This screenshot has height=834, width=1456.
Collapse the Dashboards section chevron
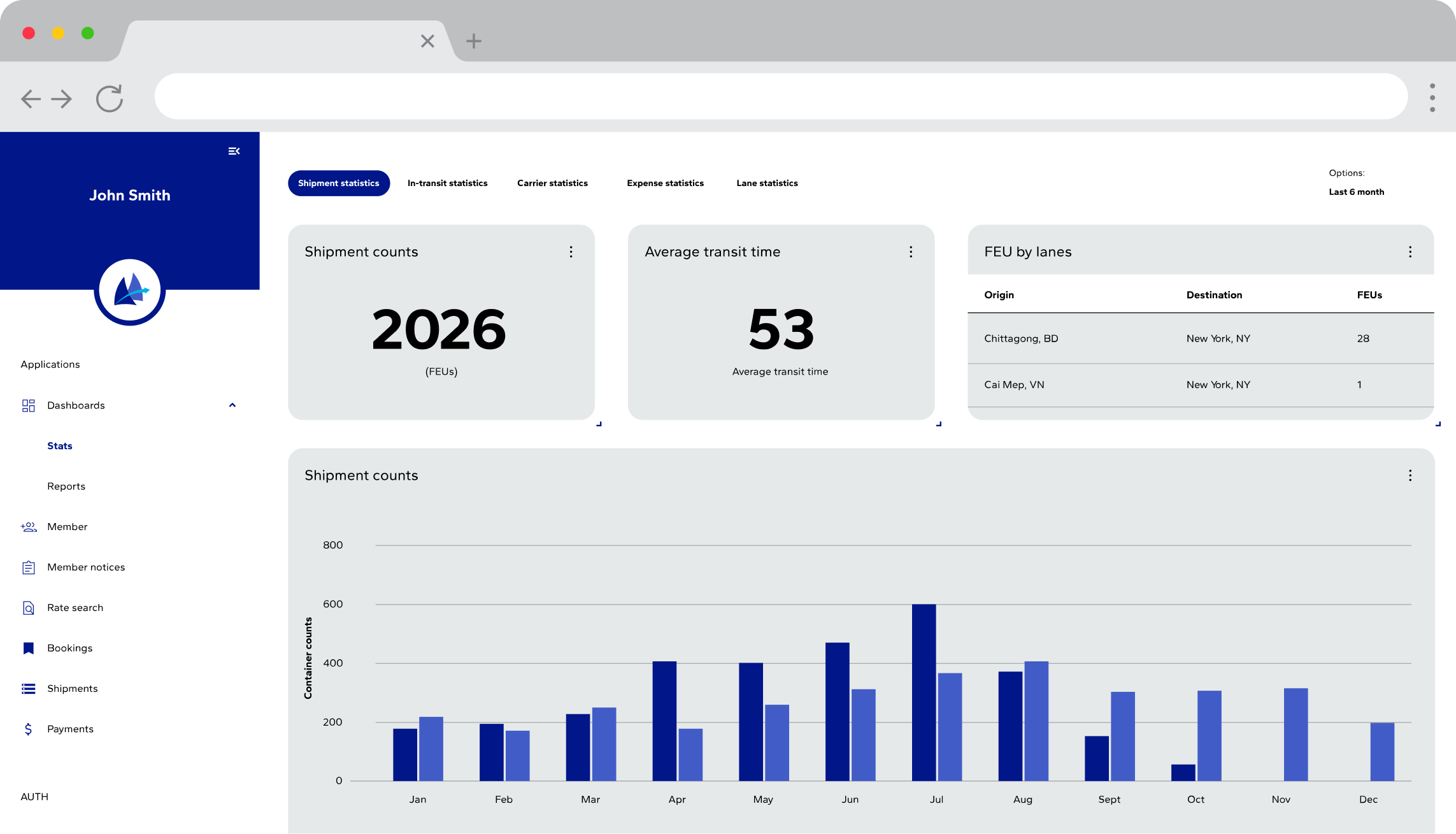[232, 405]
